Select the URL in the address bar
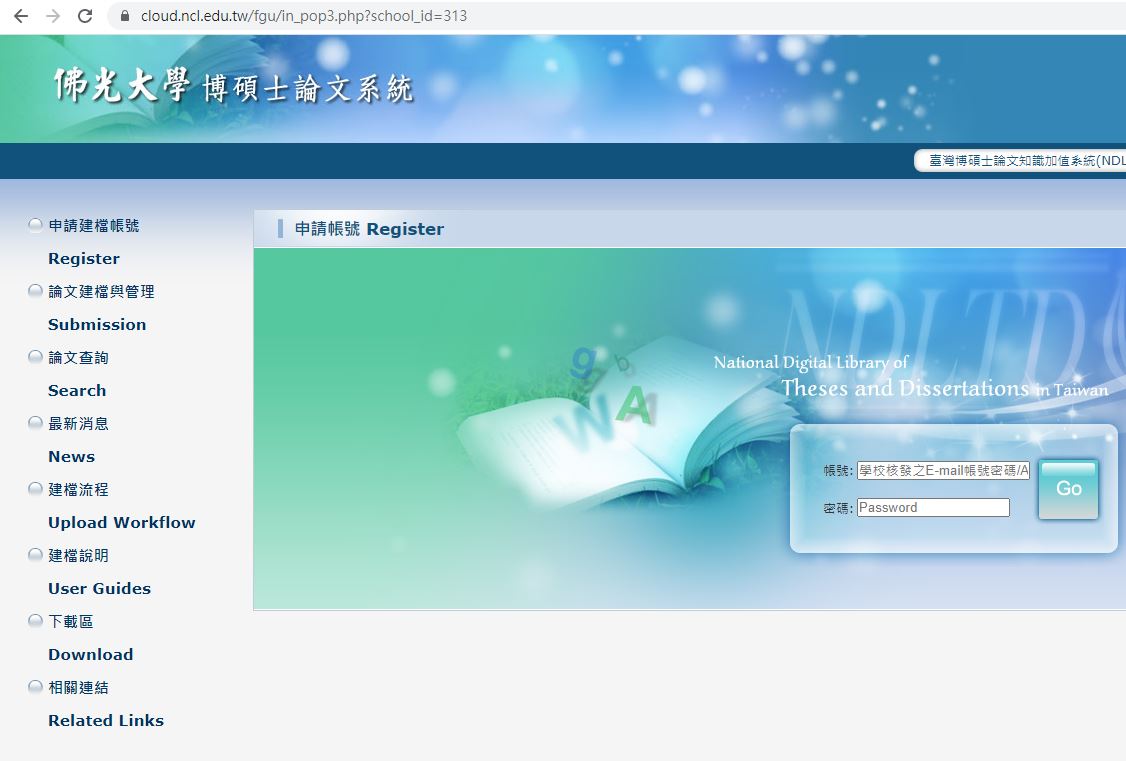1126x761 pixels. pos(304,16)
